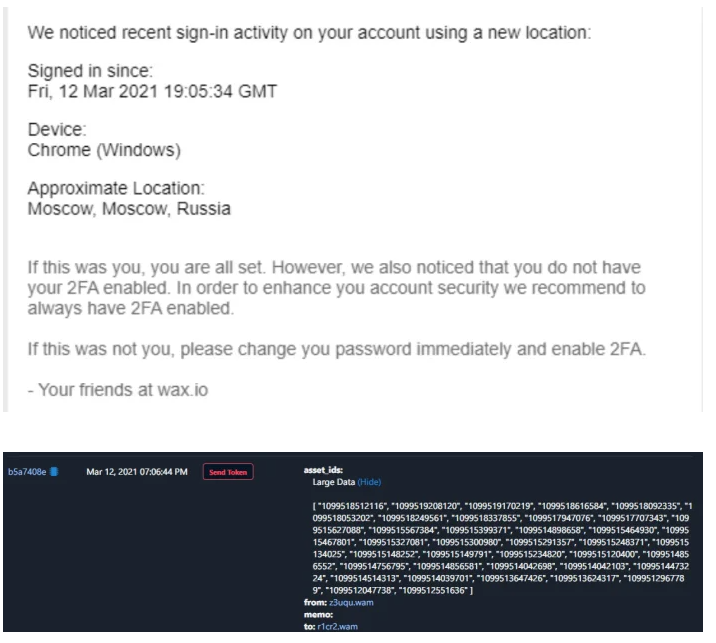Select the Mar 12, 2021 07:06:44 PM timestamp
Screen dimensions: 716x643
pos(137,472)
